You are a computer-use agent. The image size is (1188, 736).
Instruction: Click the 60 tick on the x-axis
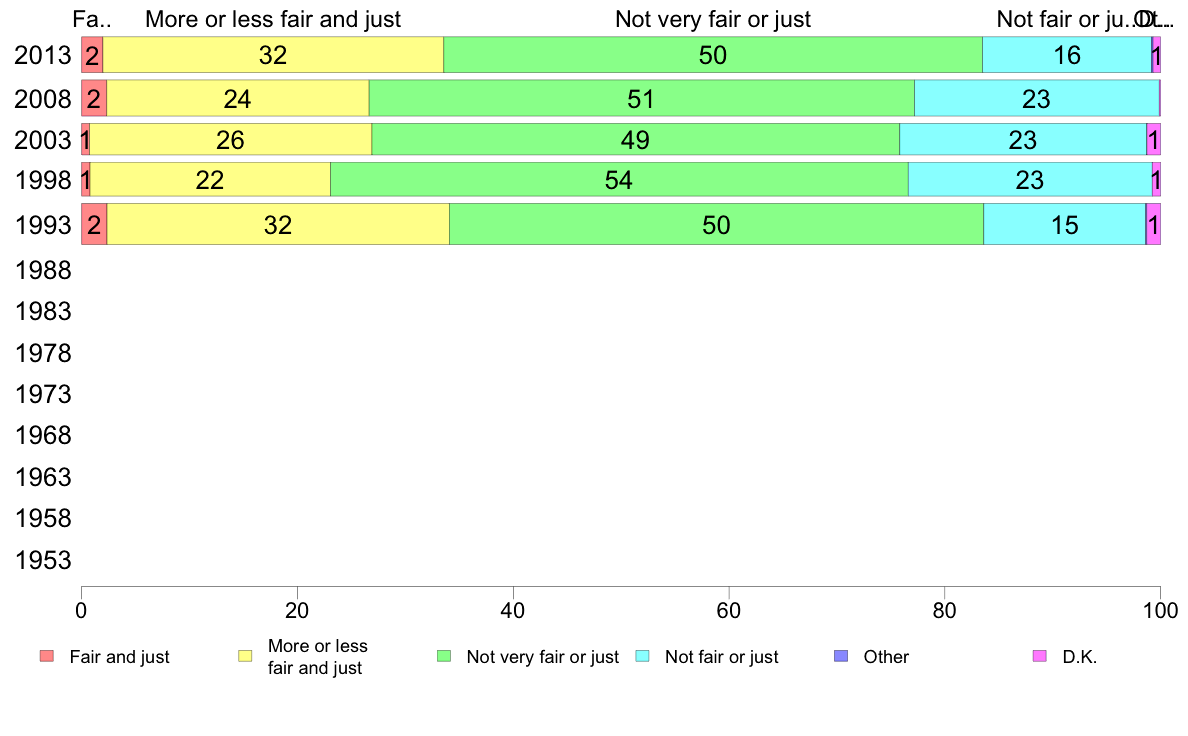(x=729, y=610)
